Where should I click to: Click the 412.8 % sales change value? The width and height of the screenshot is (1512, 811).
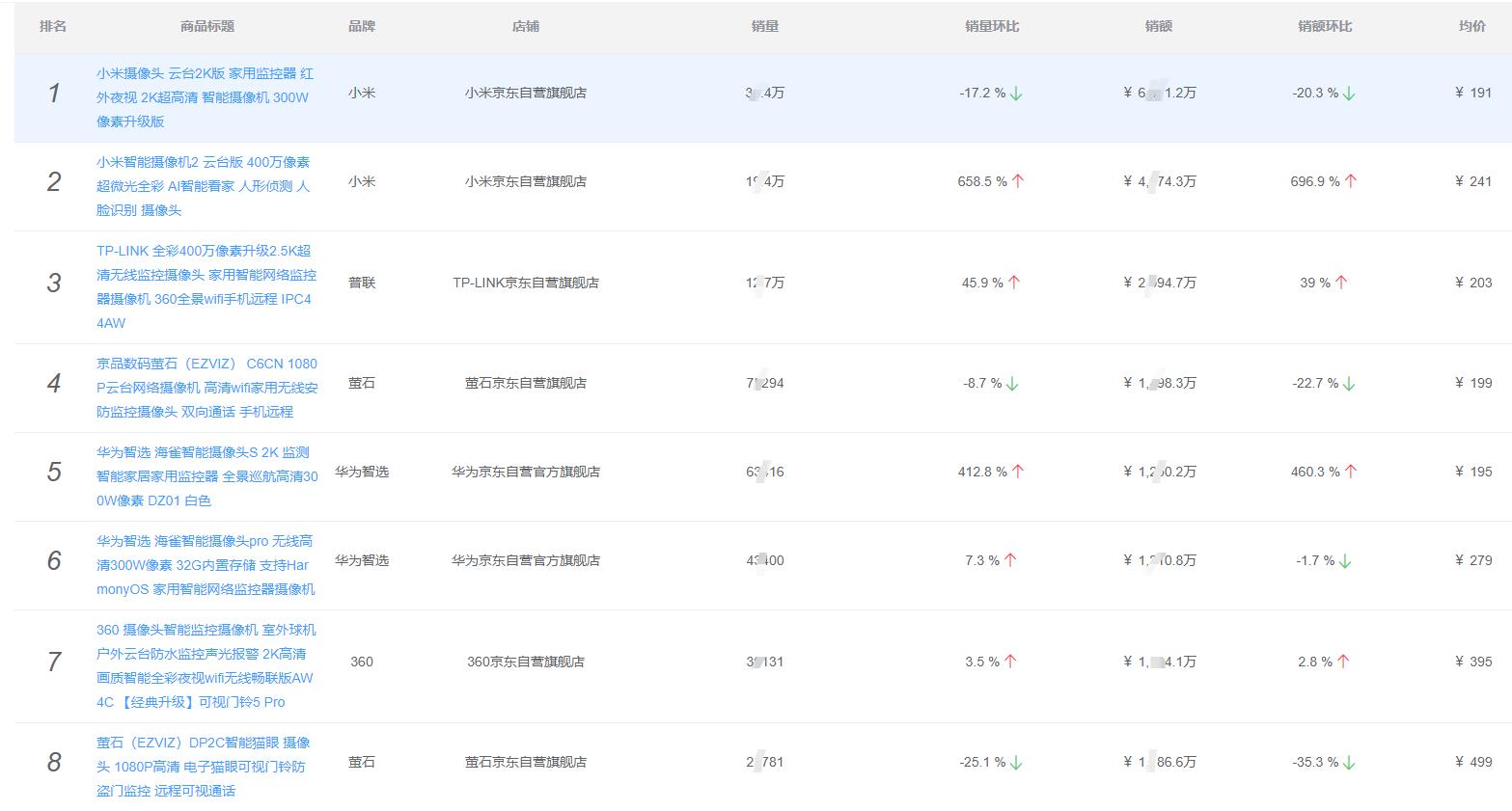(x=982, y=472)
